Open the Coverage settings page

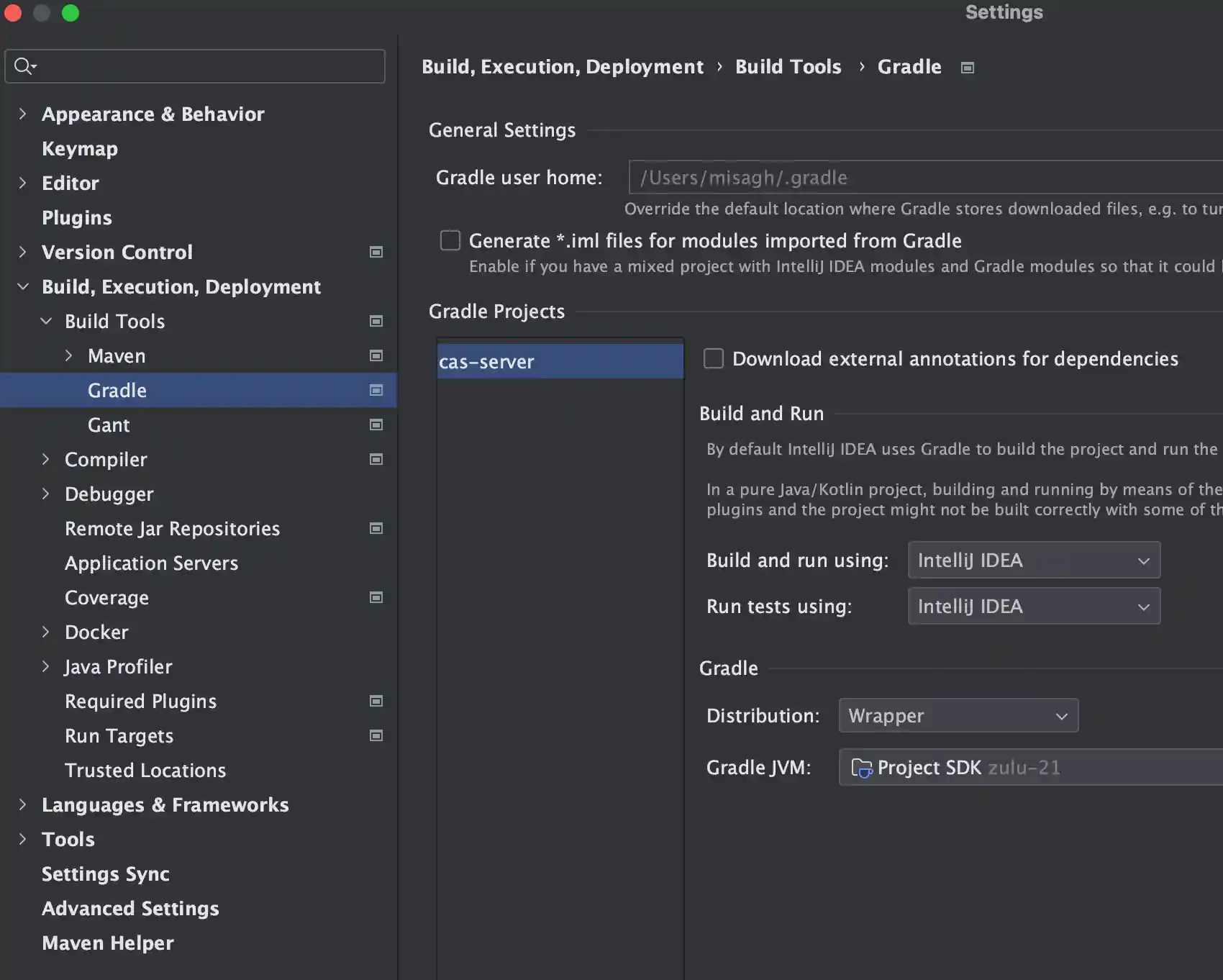pyautogui.click(x=106, y=597)
